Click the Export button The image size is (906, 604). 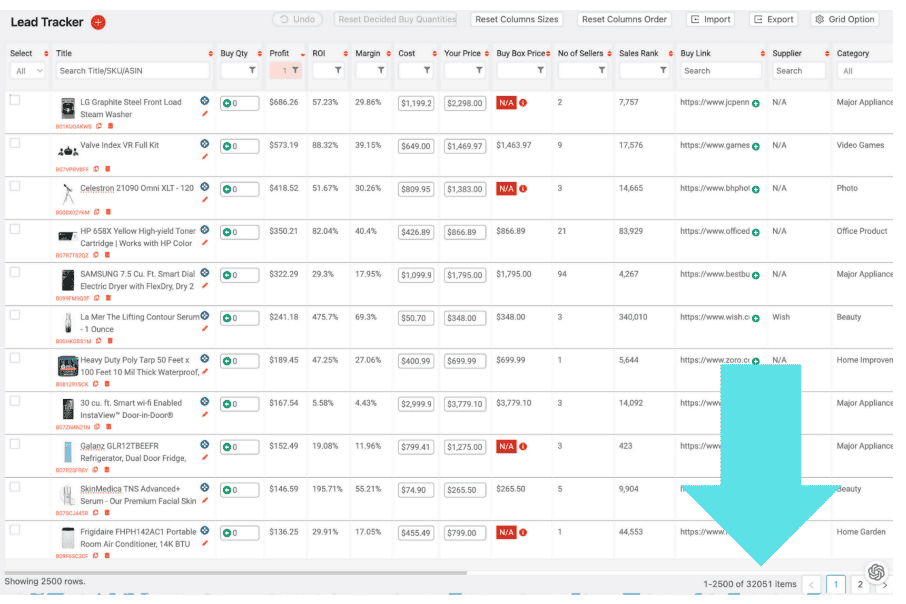tap(773, 19)
